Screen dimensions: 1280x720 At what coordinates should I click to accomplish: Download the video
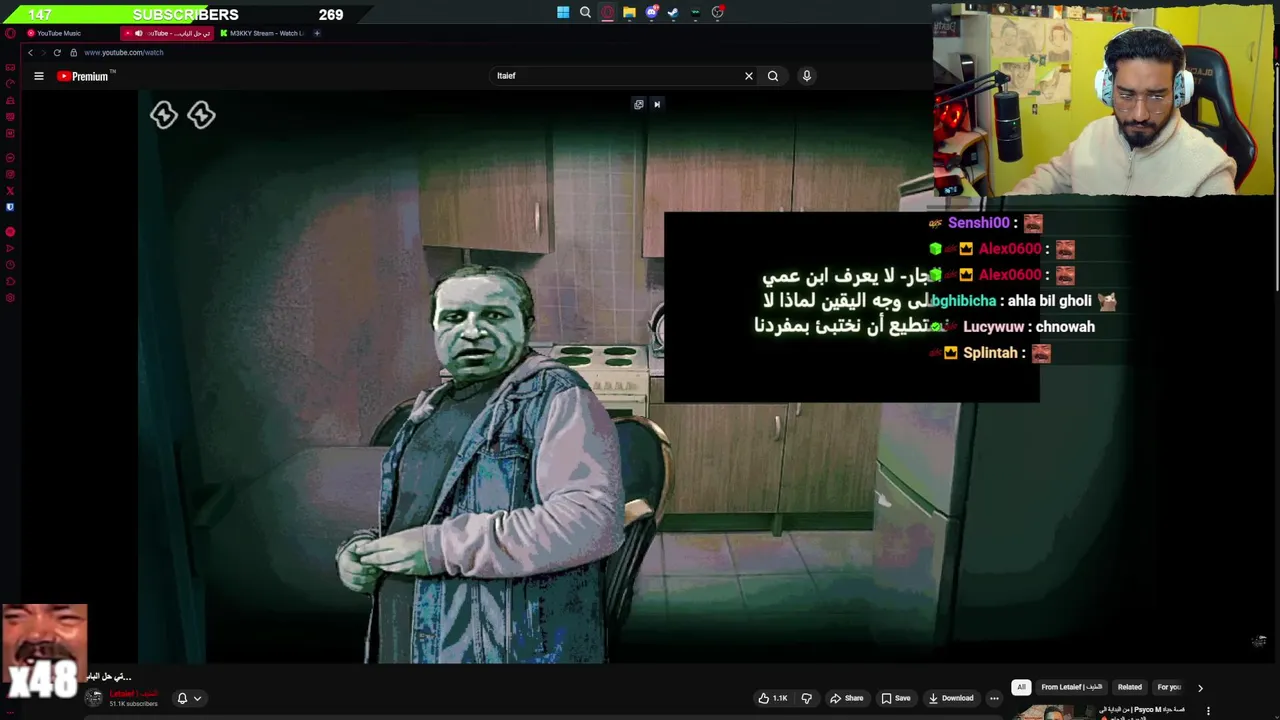[950, 698]
